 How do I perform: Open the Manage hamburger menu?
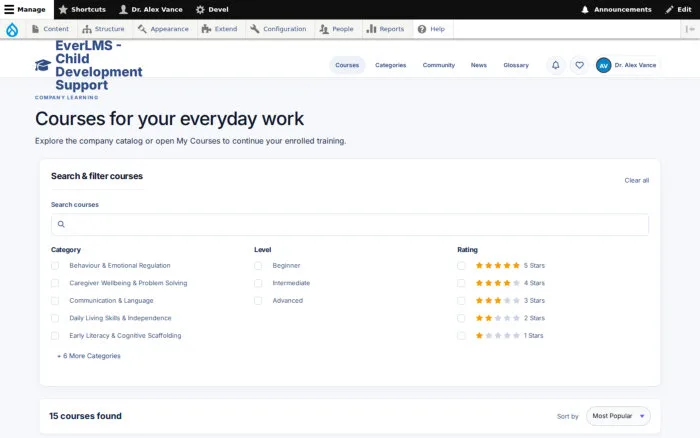coord(25,9)
